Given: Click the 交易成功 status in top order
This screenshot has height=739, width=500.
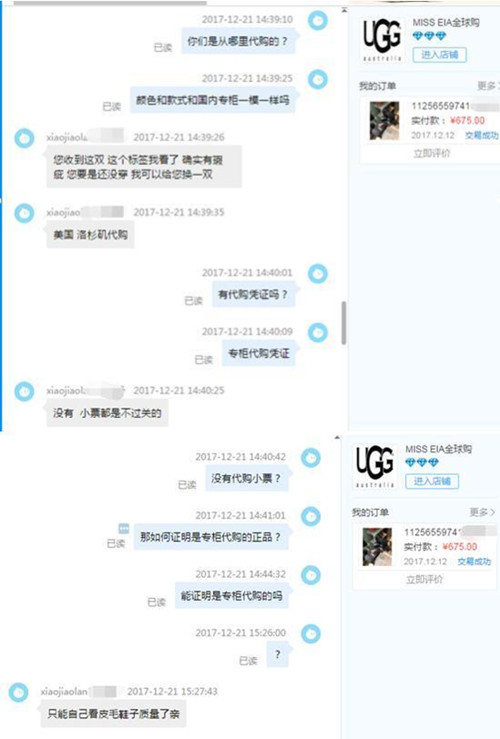Looking at the screenshot, I should [x=481, y=135].
